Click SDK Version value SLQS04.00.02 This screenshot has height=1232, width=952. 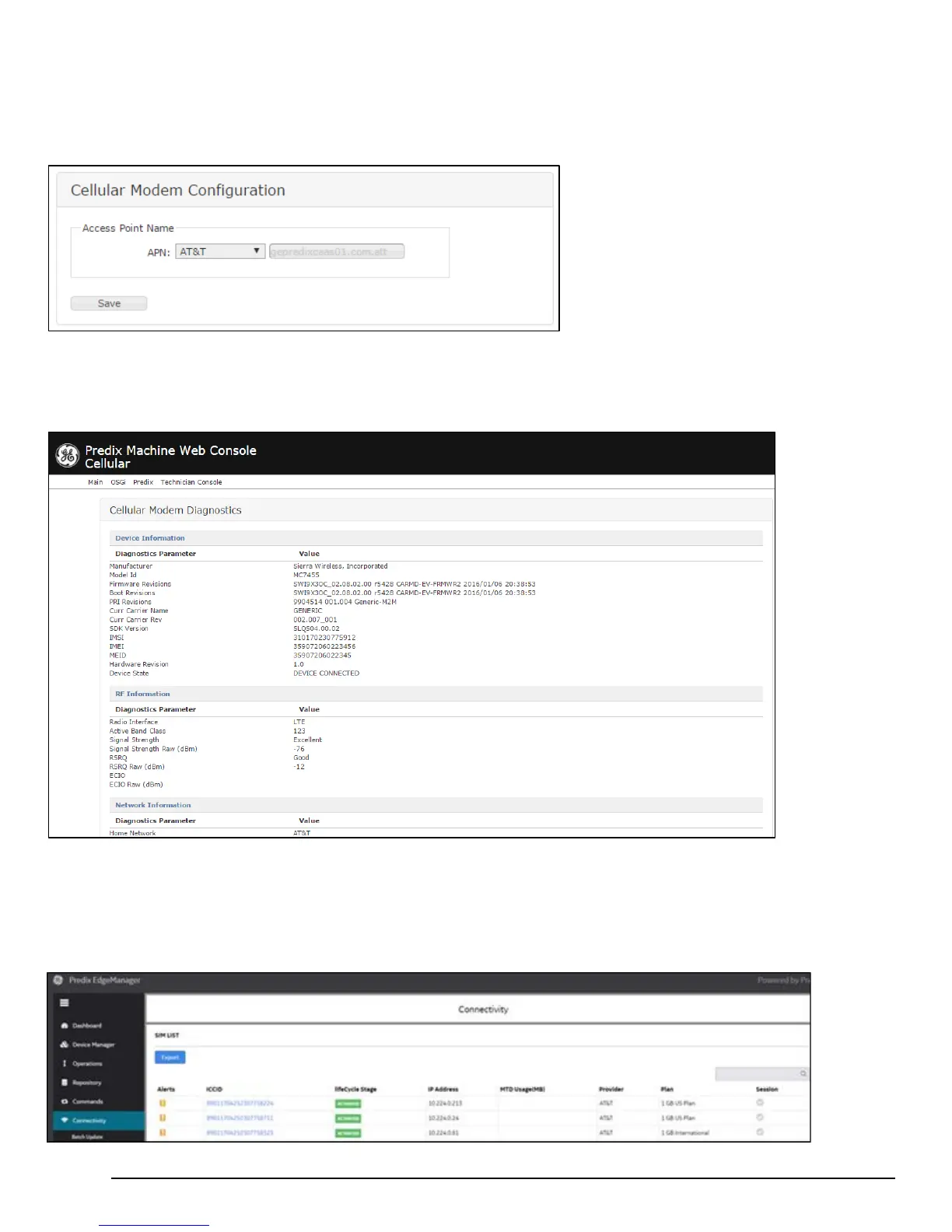click(317, 628)
